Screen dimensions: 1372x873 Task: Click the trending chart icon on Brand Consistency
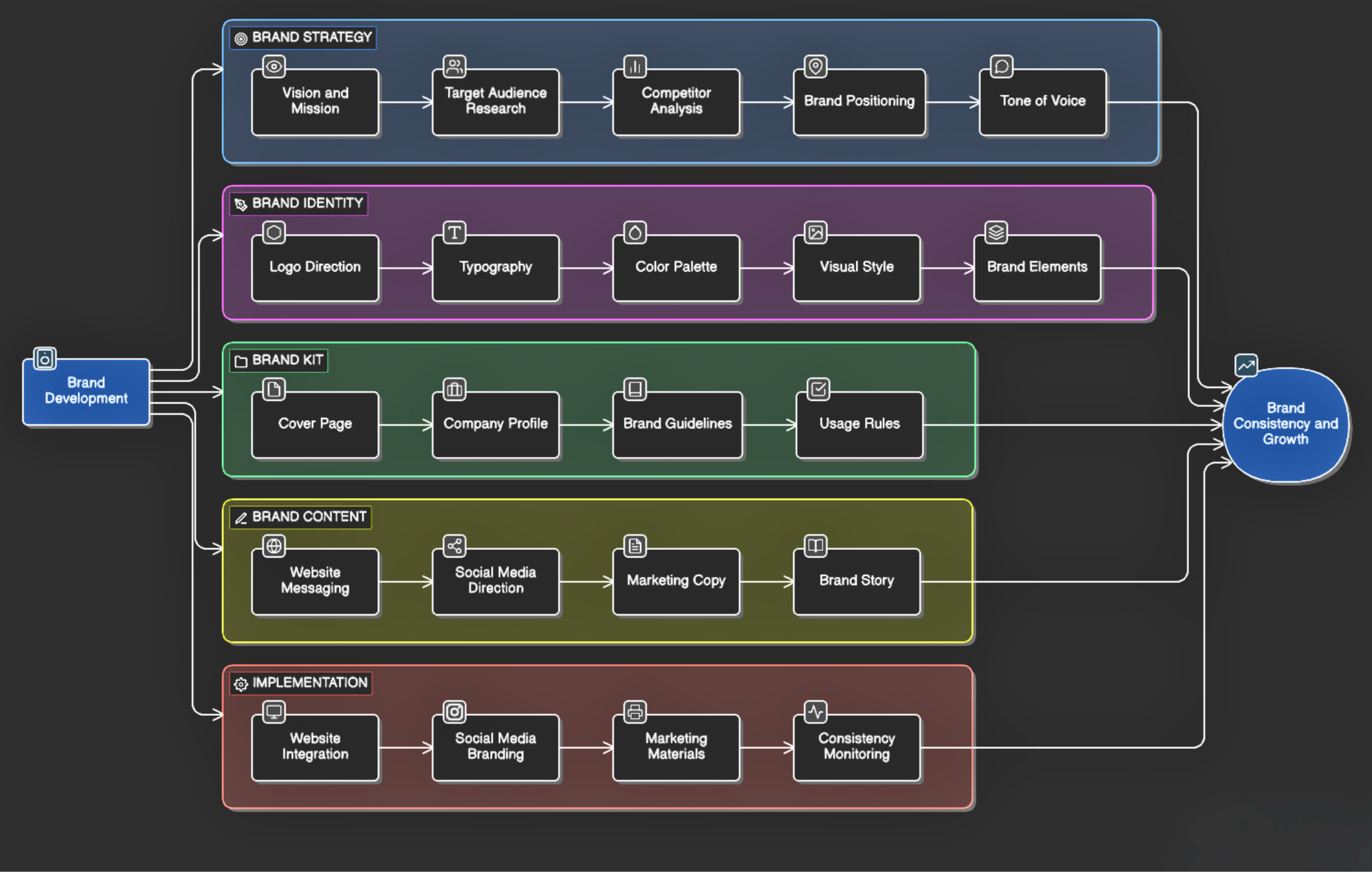[x=1246, y=365]
